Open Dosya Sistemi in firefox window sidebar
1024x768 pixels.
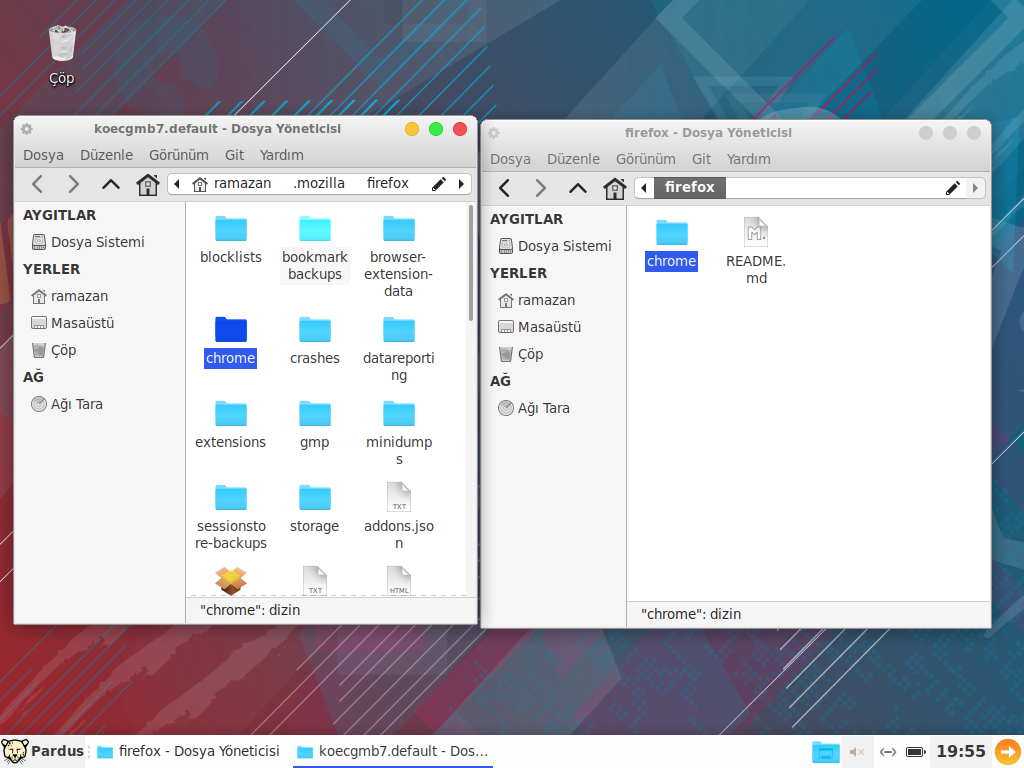click(556, 246)
